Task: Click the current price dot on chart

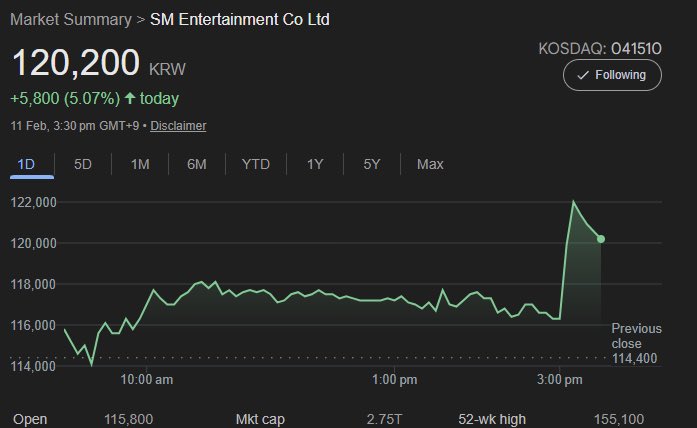Action: pyautogui.click(x=601, y=239)
